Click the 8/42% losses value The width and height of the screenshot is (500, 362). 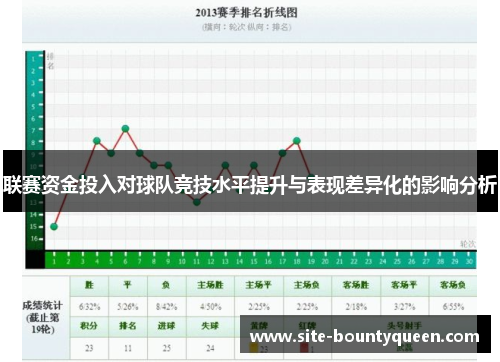[166, 307]
